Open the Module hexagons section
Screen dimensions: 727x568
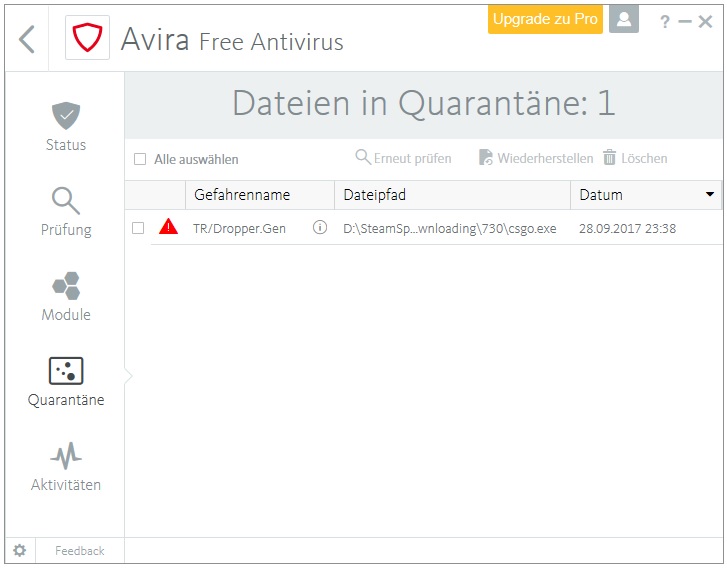(66, 297)
